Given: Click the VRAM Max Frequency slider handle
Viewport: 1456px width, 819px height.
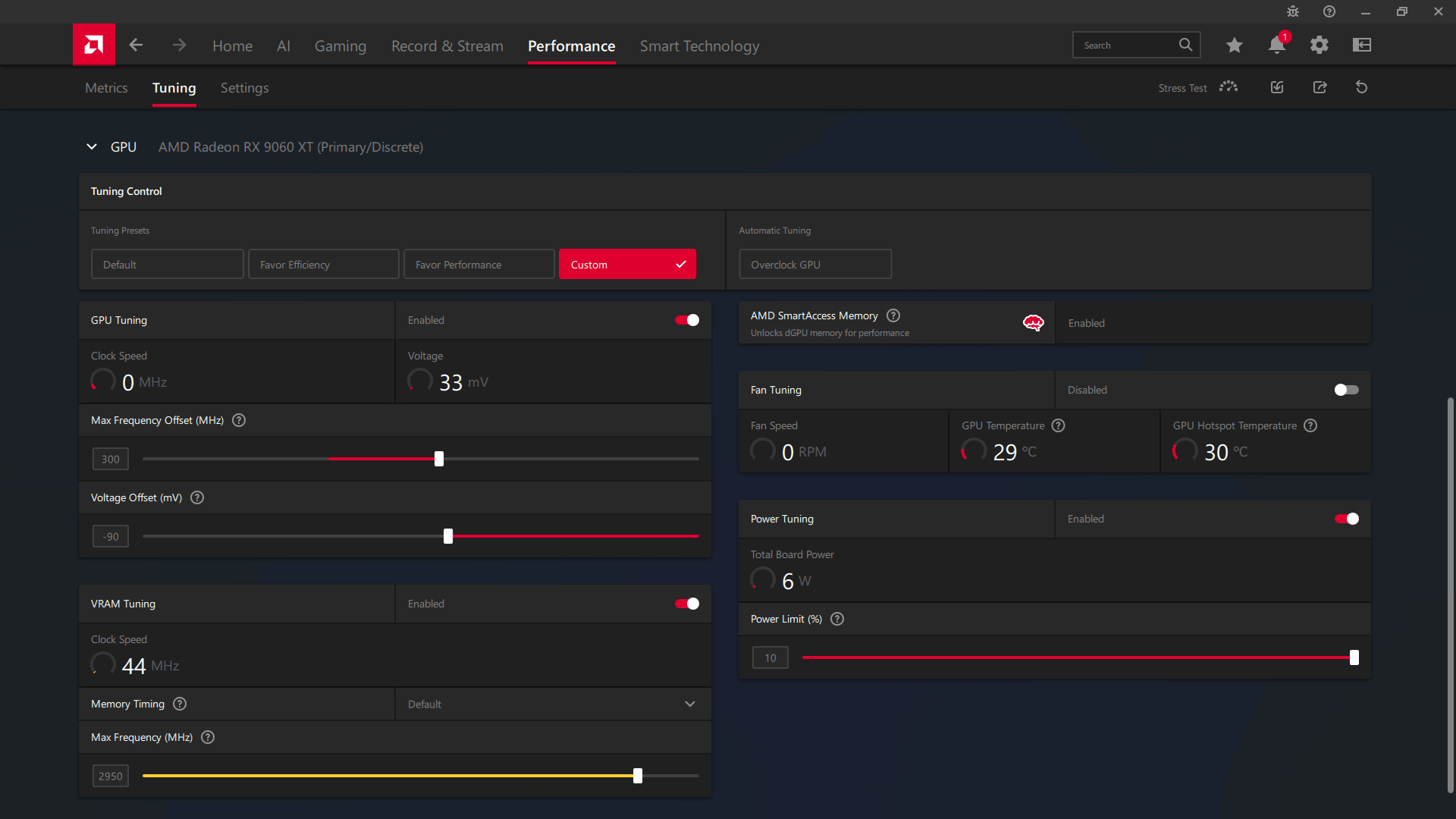Looking at the screenshot, I should [638, 776].
